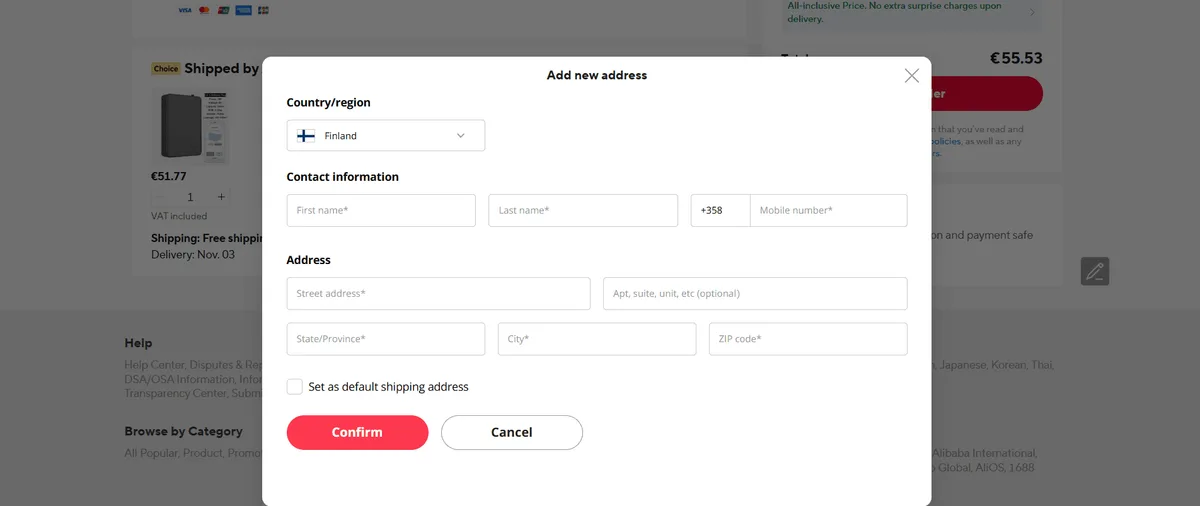Image resolution: width=1200 pixels, height=506 pixels.
Task: Open the Country/region dropdown showing Finland
Action: (x=386, y=136)
